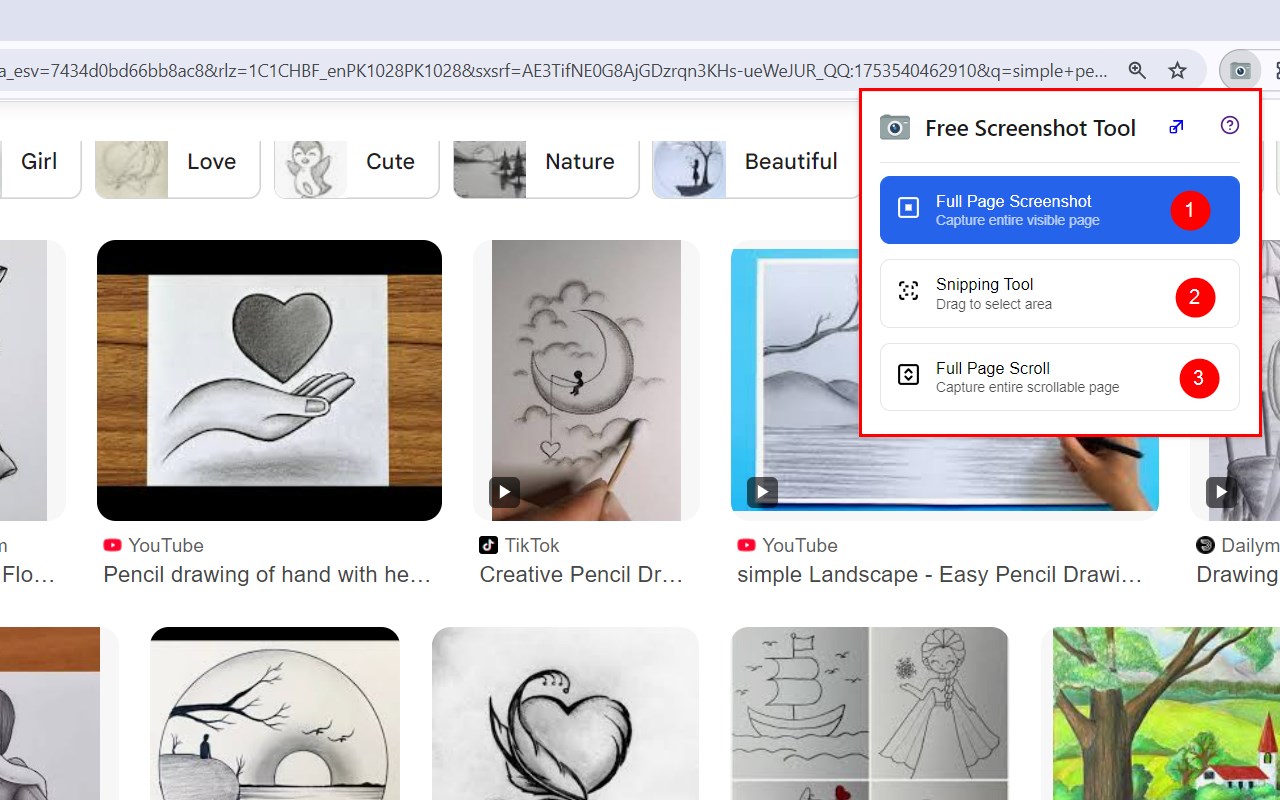
Task: Play the simple Landscape YouTube video
Action: 761,491
